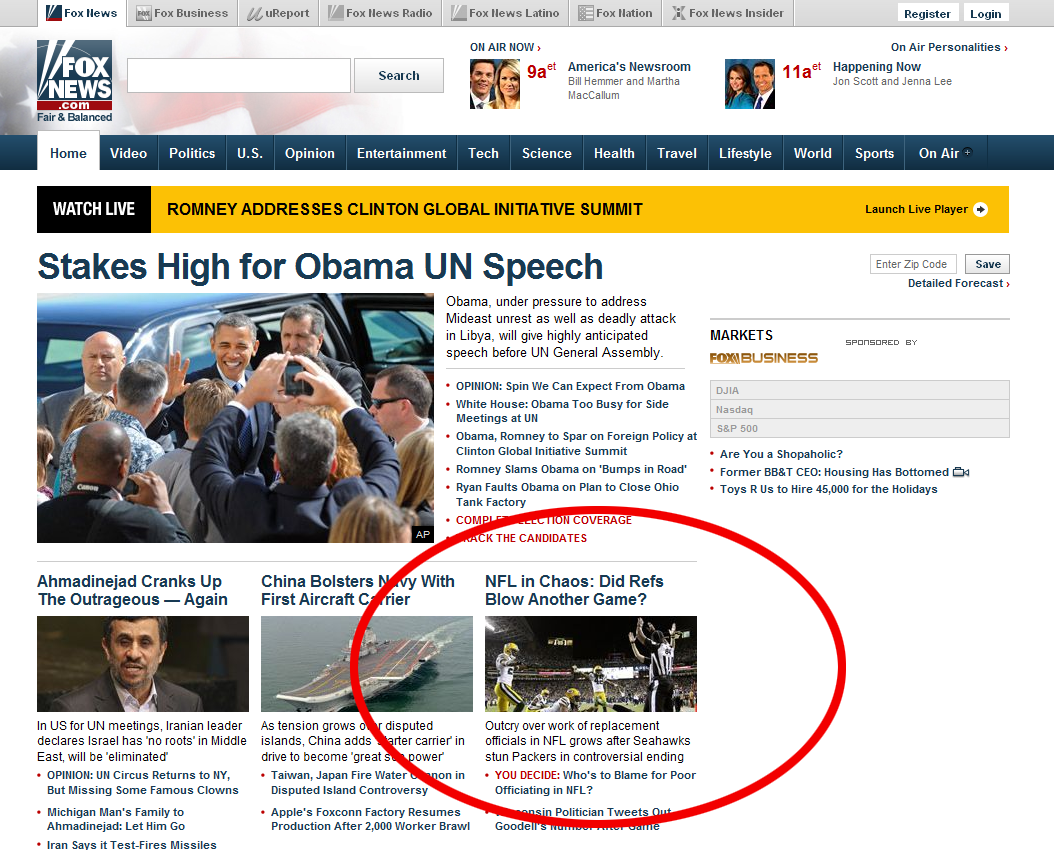
Task: Click the Search button
Action: click(399, 75)
